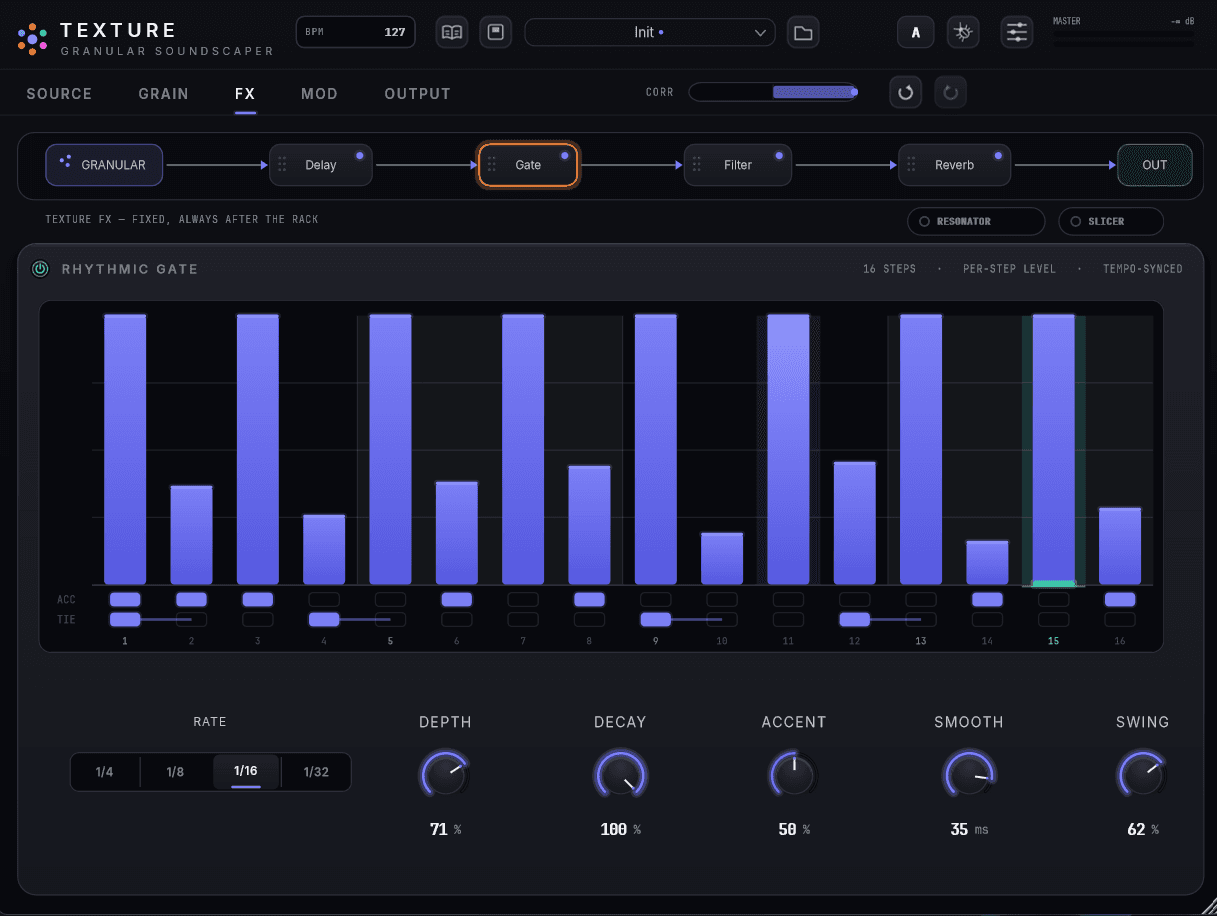Click the 71 % depth value
The width and height of the screenshot is (1217, 916).
[x=445, y=830]
